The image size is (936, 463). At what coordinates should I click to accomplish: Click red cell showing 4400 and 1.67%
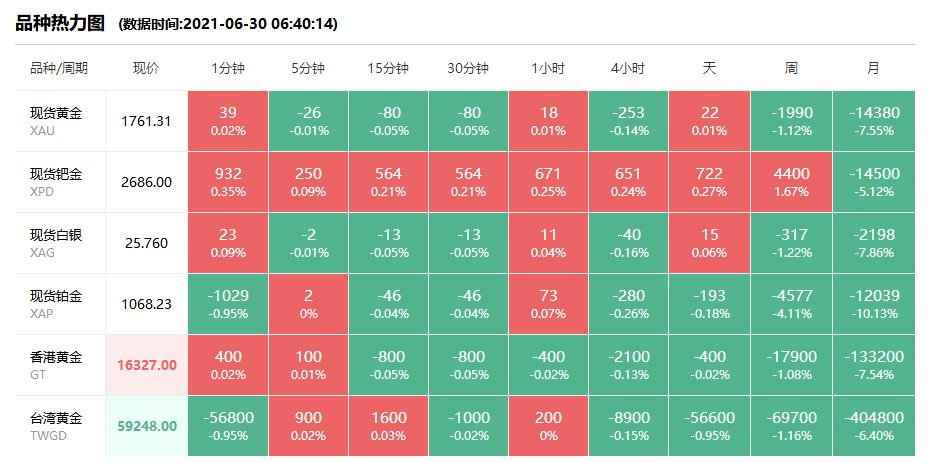tap(791, 182)
